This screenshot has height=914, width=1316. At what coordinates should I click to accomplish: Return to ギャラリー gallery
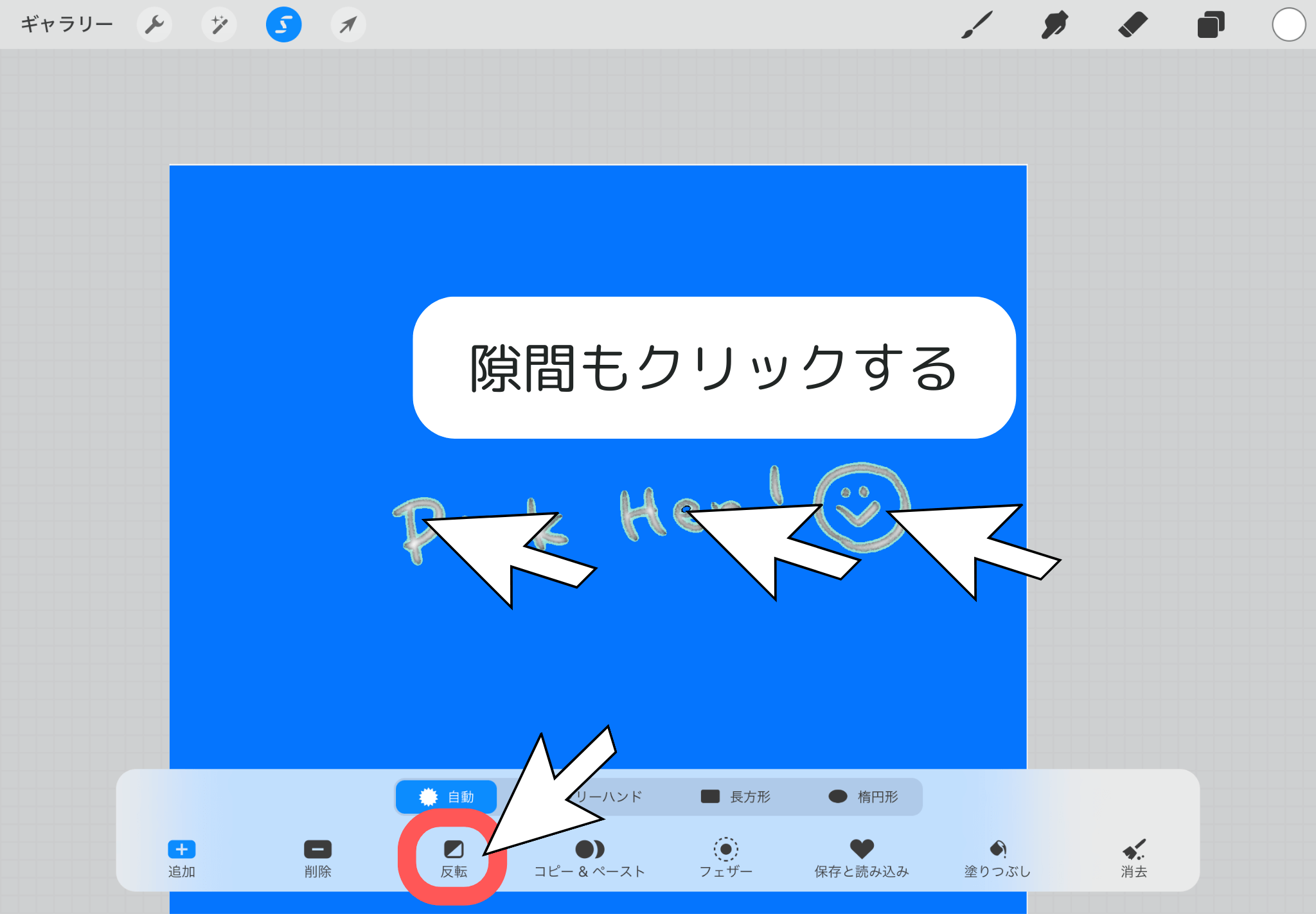click(67, 25)
